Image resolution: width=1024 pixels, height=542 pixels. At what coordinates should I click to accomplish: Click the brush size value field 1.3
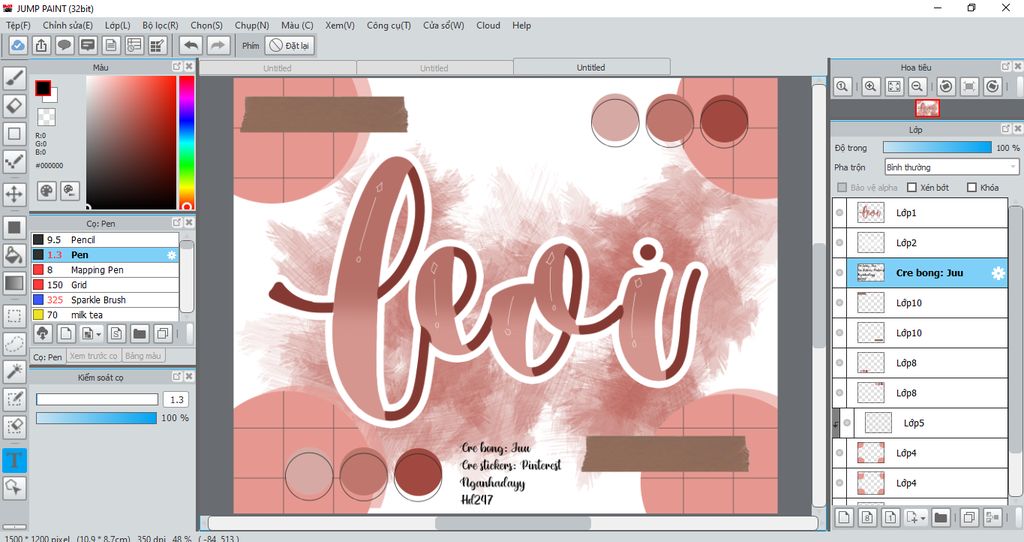click(176, 400)
